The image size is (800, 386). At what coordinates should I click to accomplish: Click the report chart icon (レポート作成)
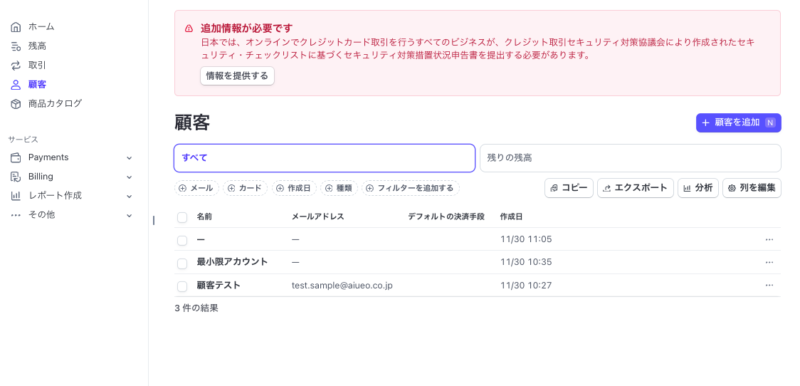tap(16, 196)
